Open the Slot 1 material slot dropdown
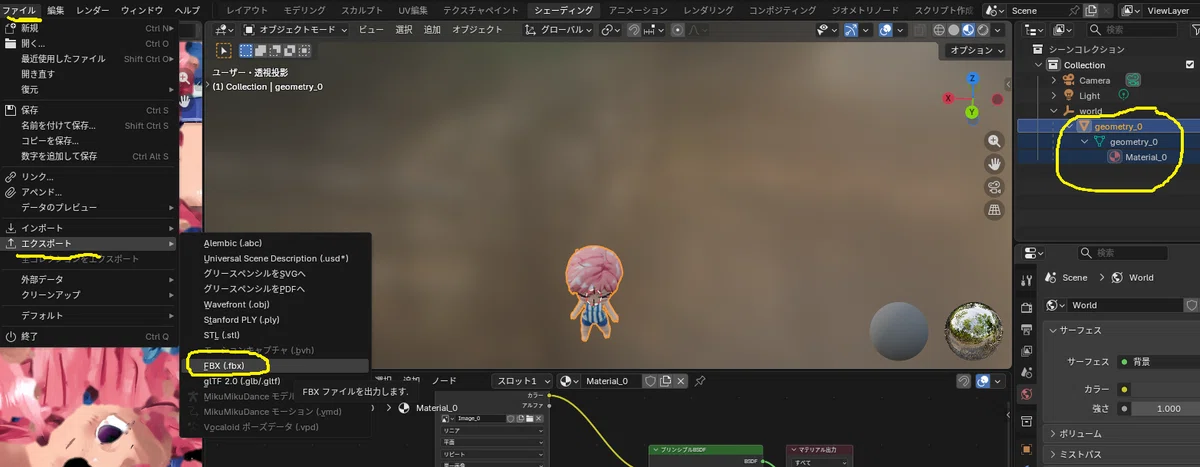Viewport: 1200px width, 467px height. [522, 381]
